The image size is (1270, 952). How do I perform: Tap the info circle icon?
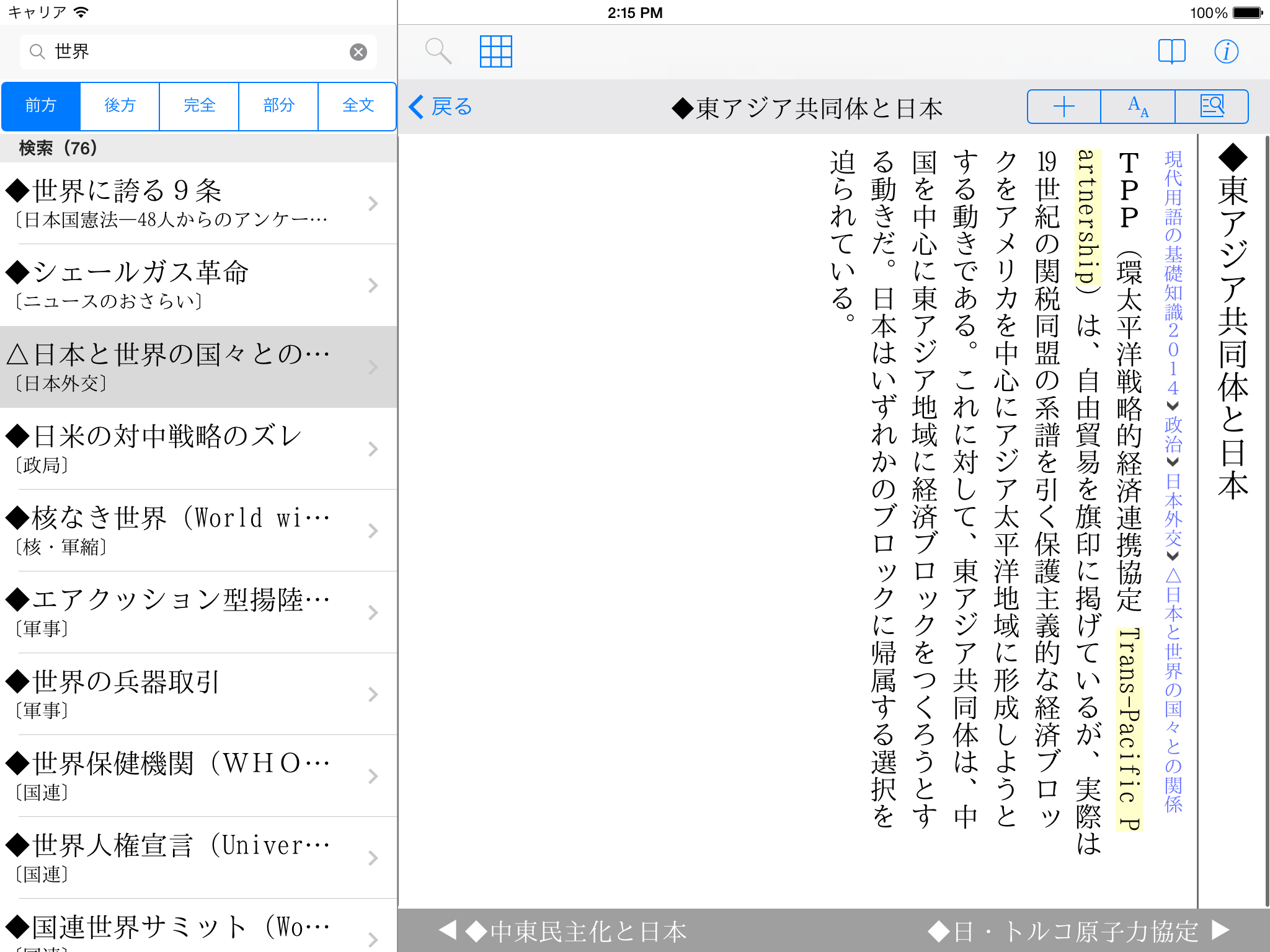pyautogui.click(x=1226, y=51)
